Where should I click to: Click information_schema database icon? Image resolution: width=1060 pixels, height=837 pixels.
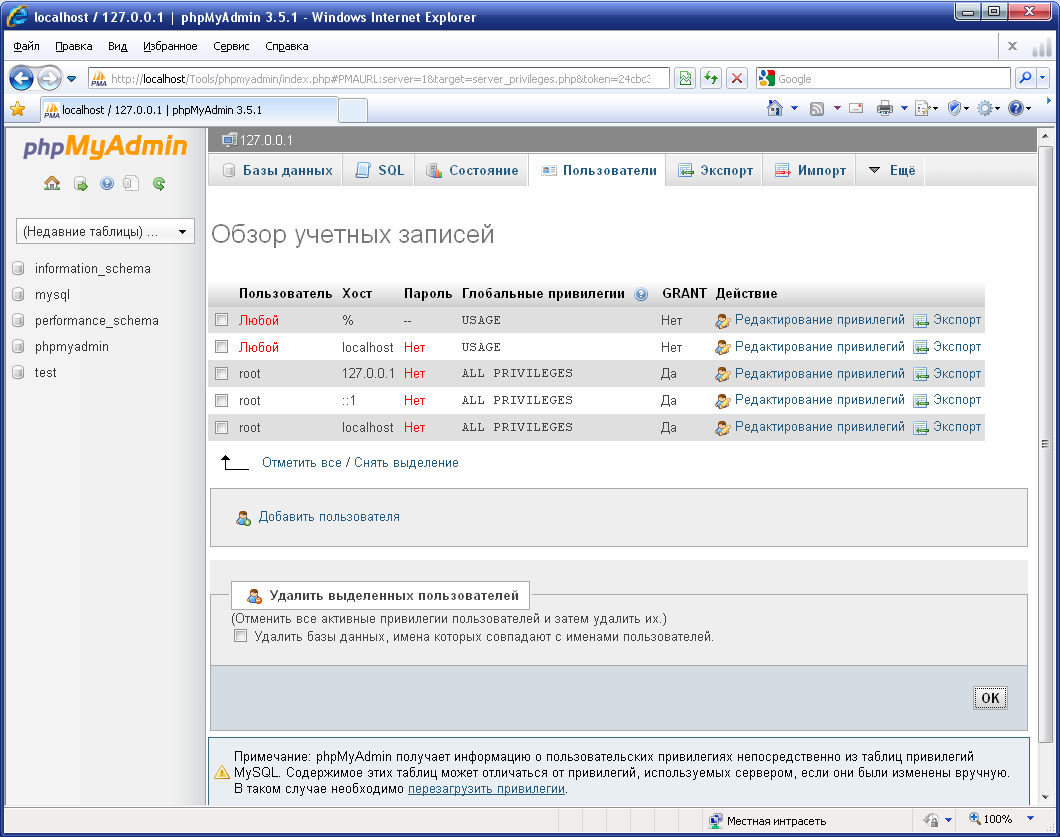(18, 268)
